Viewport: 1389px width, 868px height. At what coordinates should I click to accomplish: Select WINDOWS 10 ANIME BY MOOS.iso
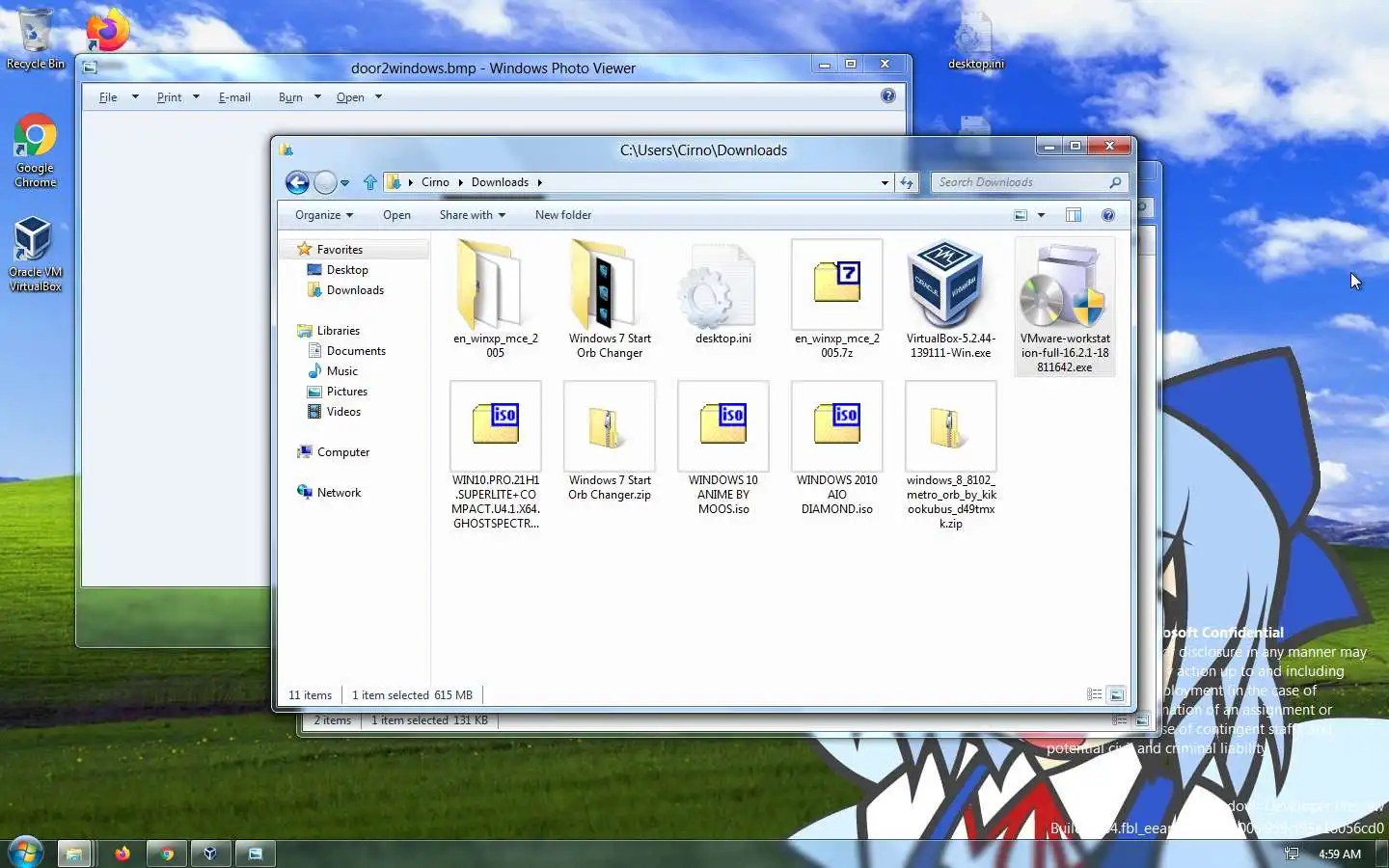(723, 448)
